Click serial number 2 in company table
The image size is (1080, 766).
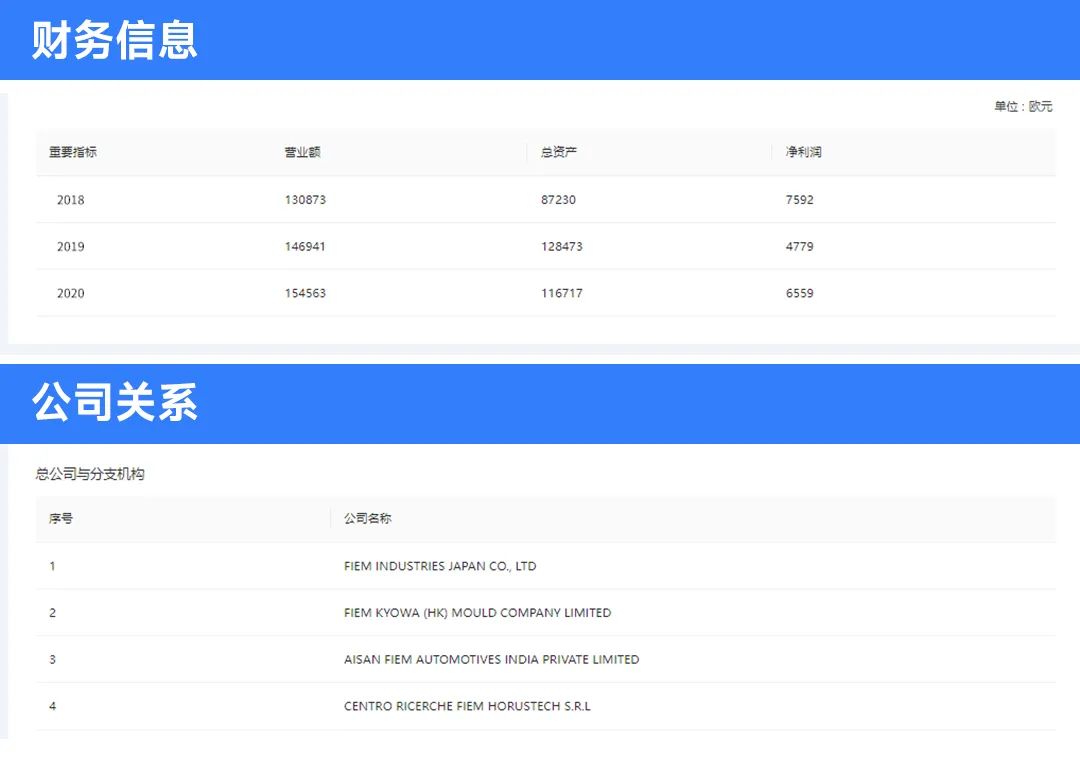click(52, 613)
